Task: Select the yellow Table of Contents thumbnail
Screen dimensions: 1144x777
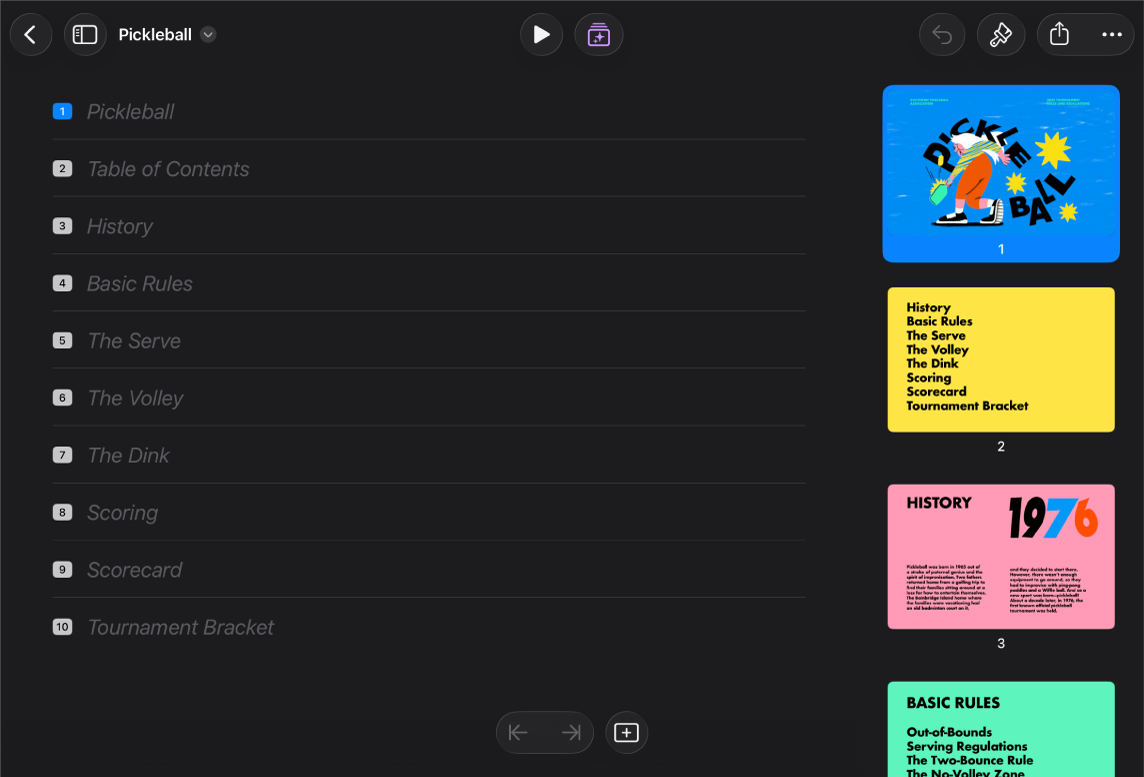Action: point(1001,359)
